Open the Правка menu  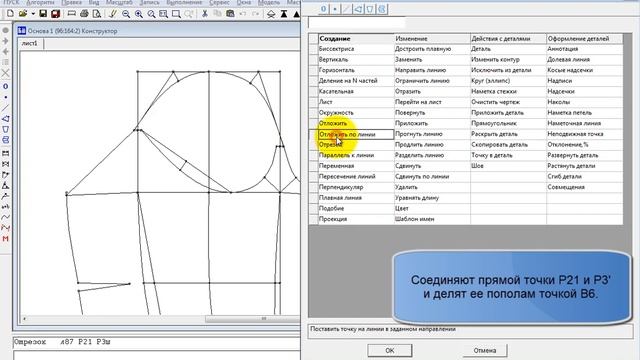click(x=71, y=2)
